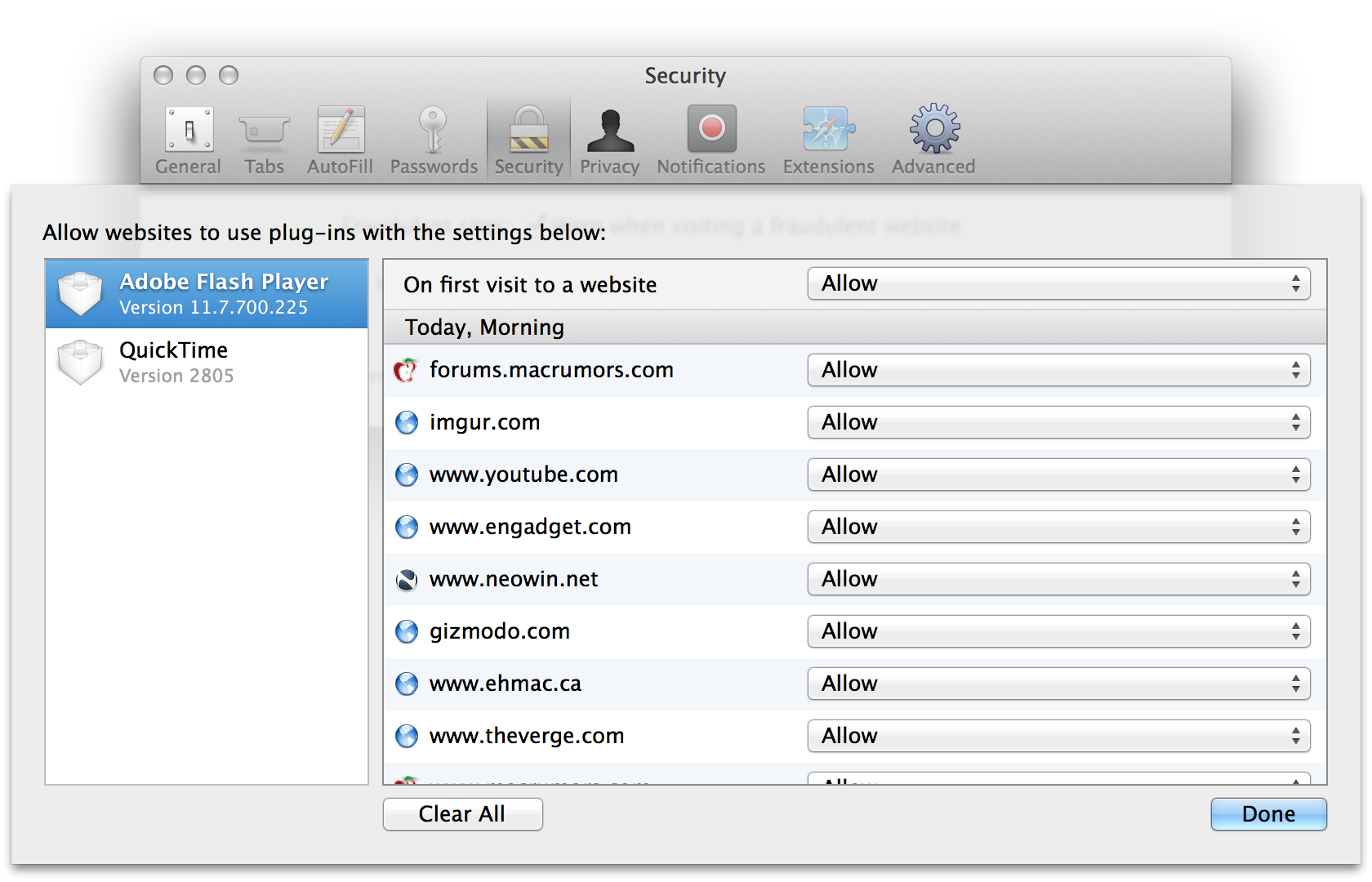Open the Privacy silhouette icon
Viewport: 1372px width, 882px height.
click(x=610, y=131)
